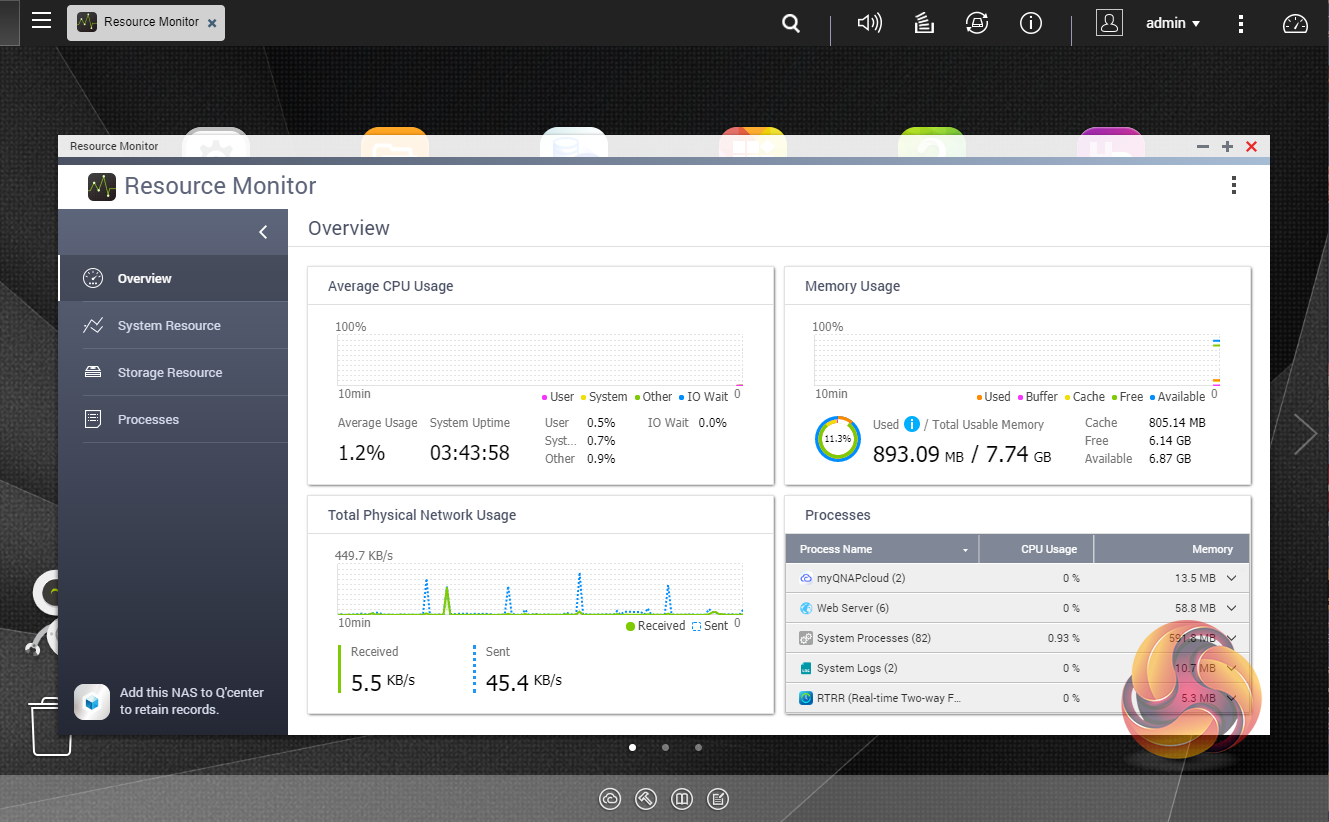Open the main hamburger menu
The image size is (1329, 822).
click(x=41, y=21)
